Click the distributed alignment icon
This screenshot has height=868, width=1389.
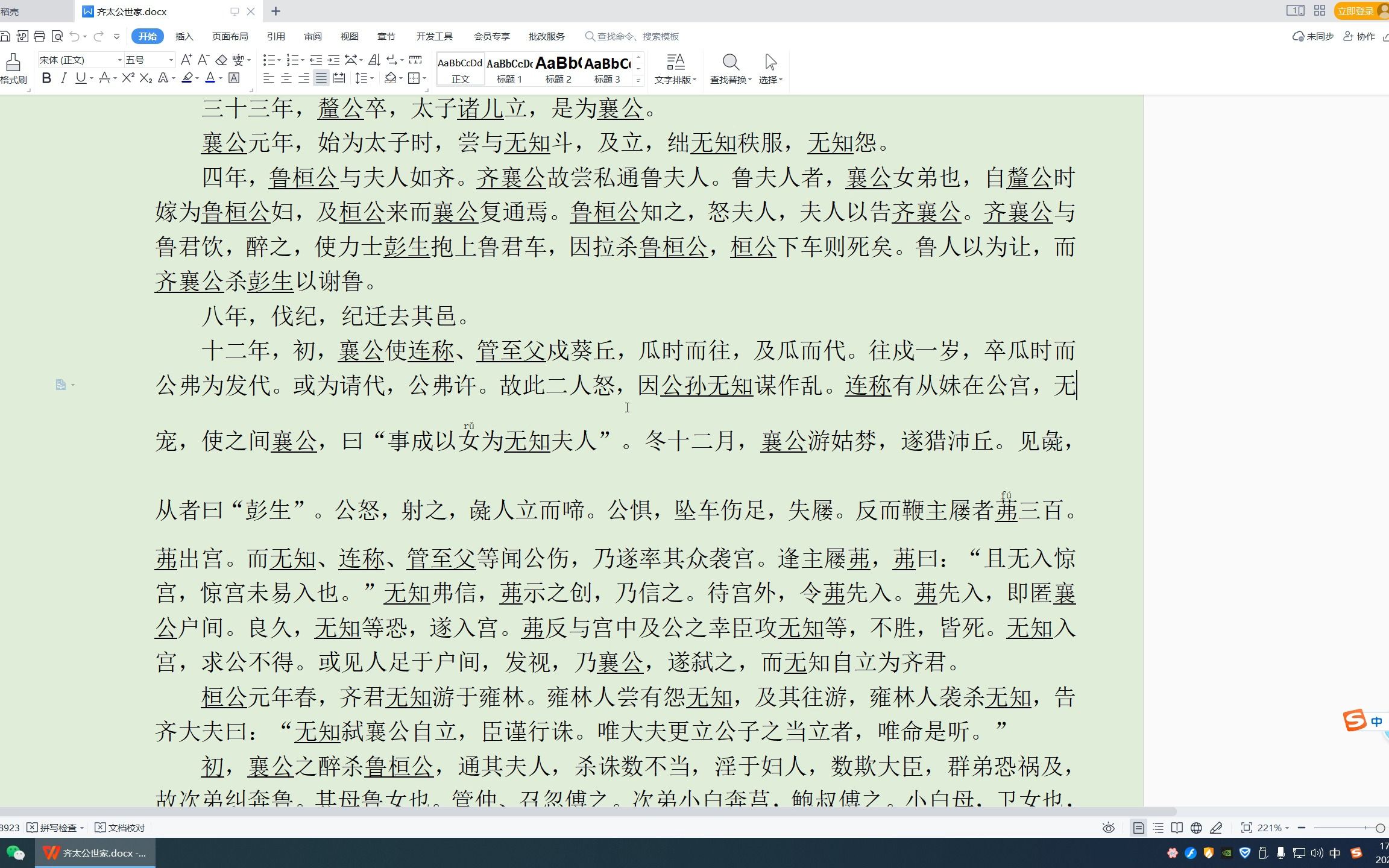339,78
